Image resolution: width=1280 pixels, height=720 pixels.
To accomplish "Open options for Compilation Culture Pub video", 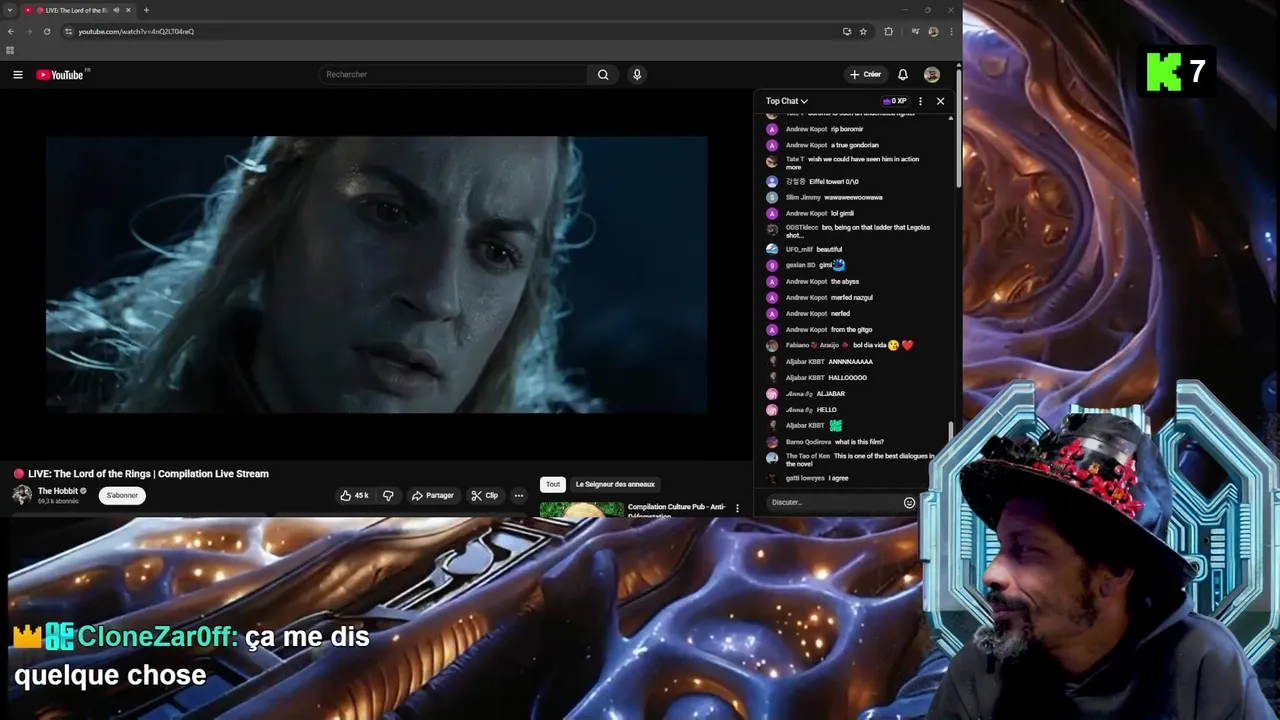I will [737, 508].
